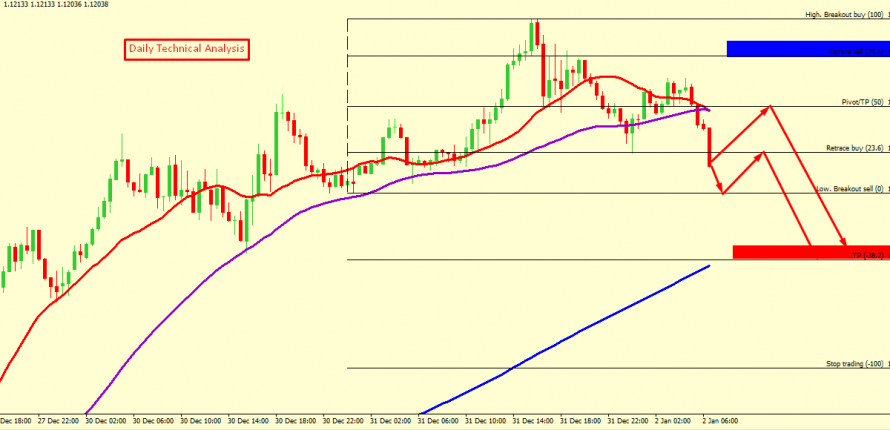Select the blue Retrace sell zone rectangle
Image resolution: width=890 pixels, height=430 pixels.
click(x=806, y=49)
